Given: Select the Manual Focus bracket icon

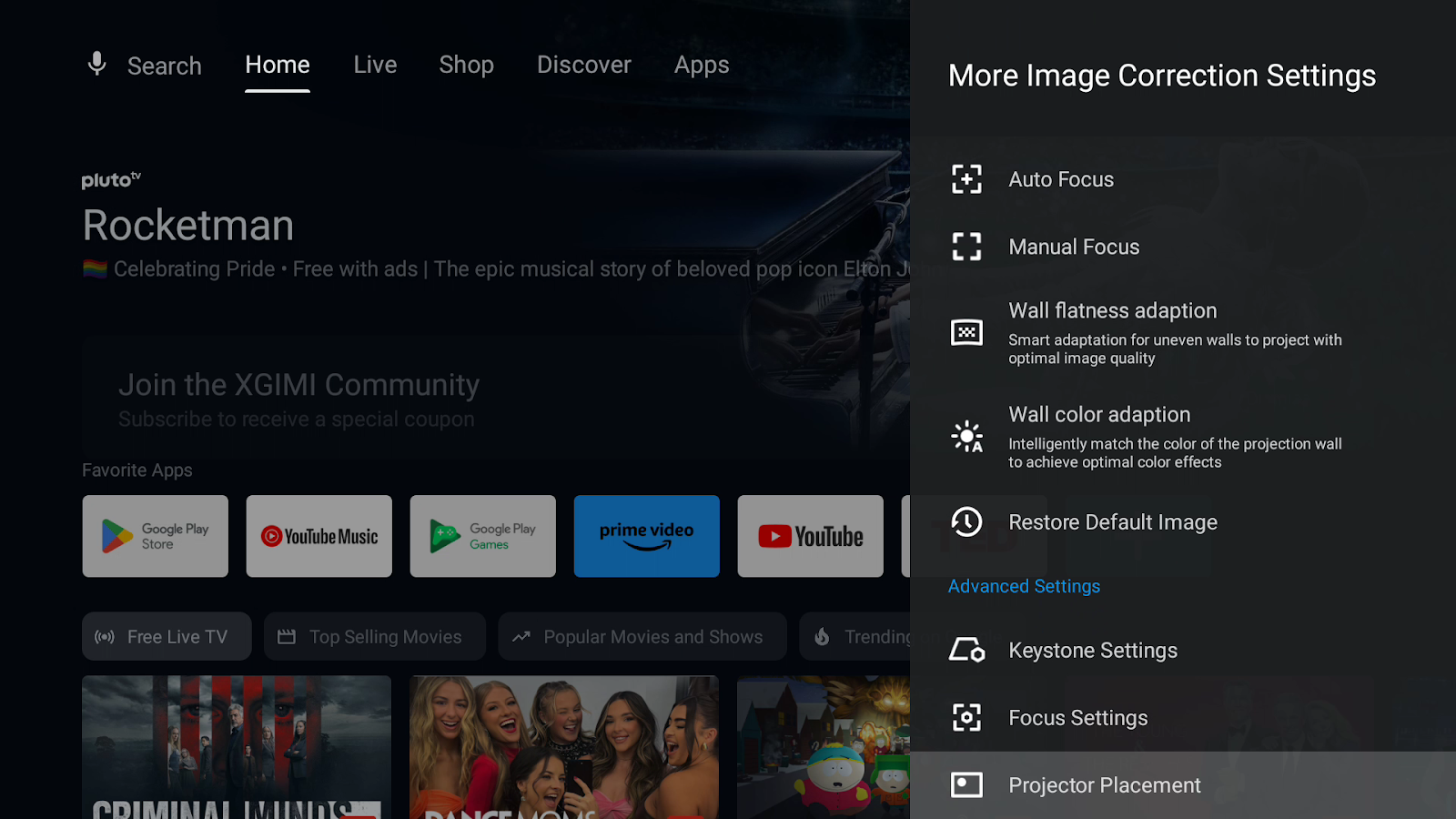Looking at the screenshot, I should tap(966, 247).
